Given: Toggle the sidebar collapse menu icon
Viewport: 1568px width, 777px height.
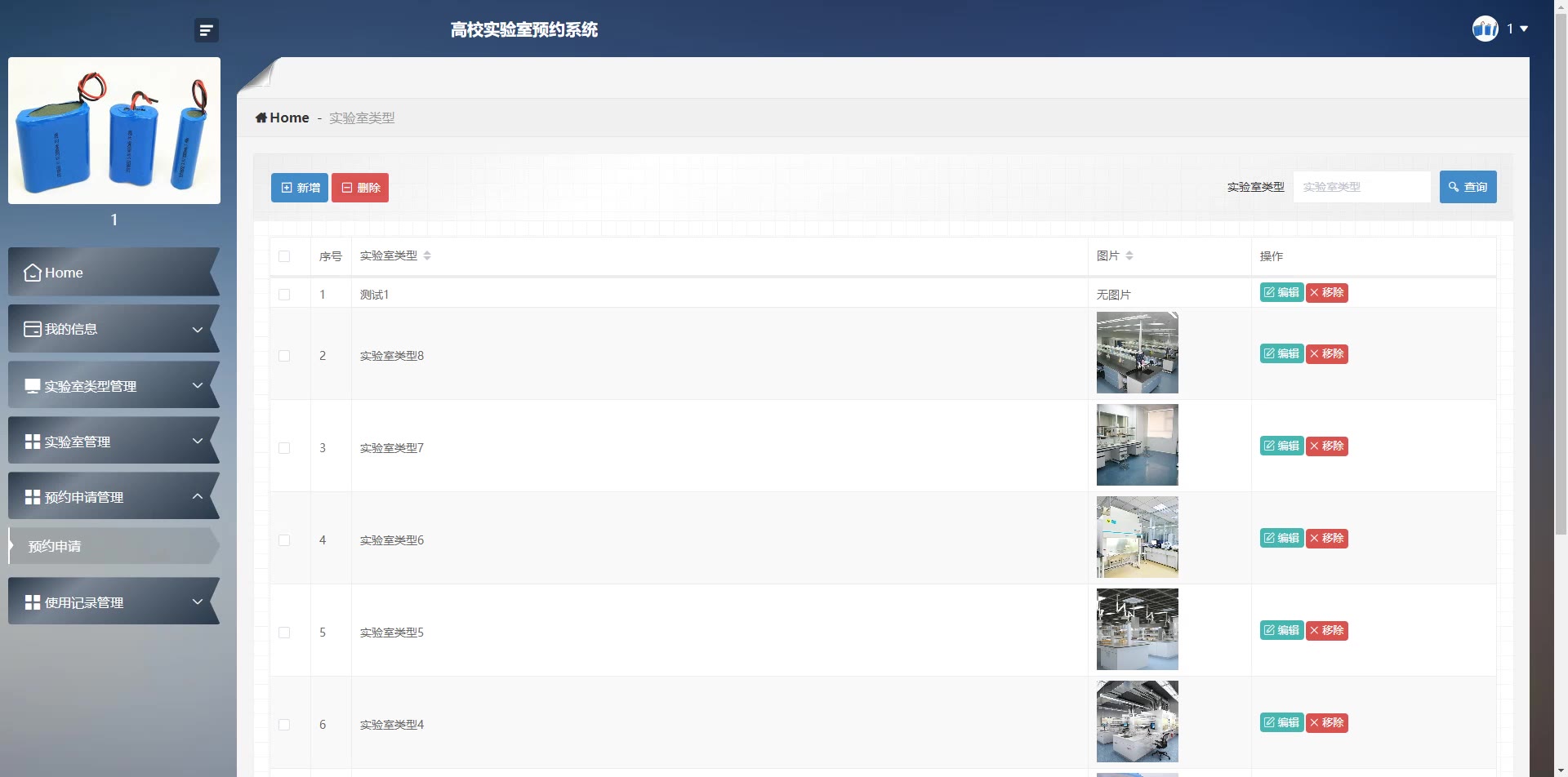Looking at the screenshot, I should pyautogui.click(x=207, y=30).
